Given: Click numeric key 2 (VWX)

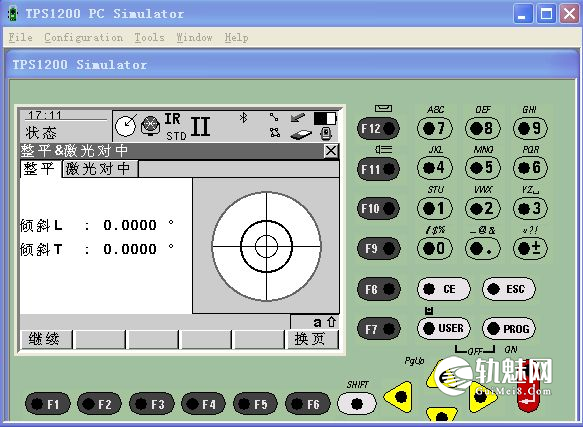Looking at the screenshot, I should pos(482,208).
